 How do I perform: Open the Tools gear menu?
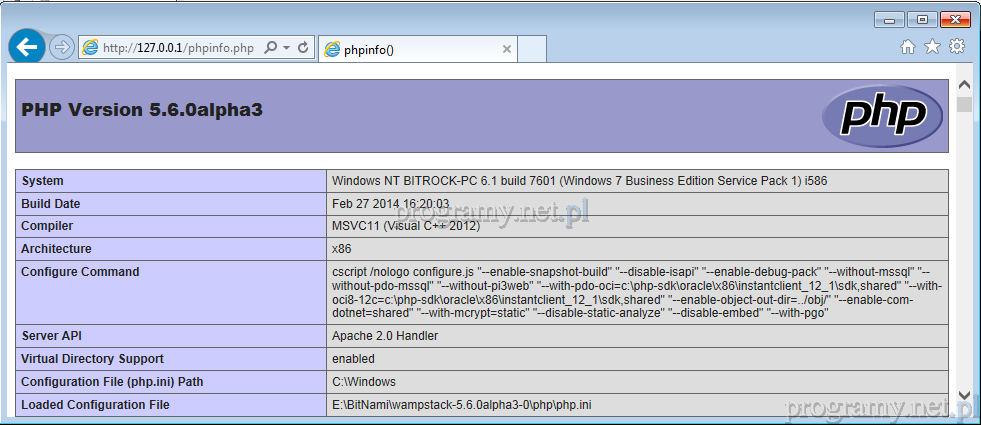coord(957,46)
